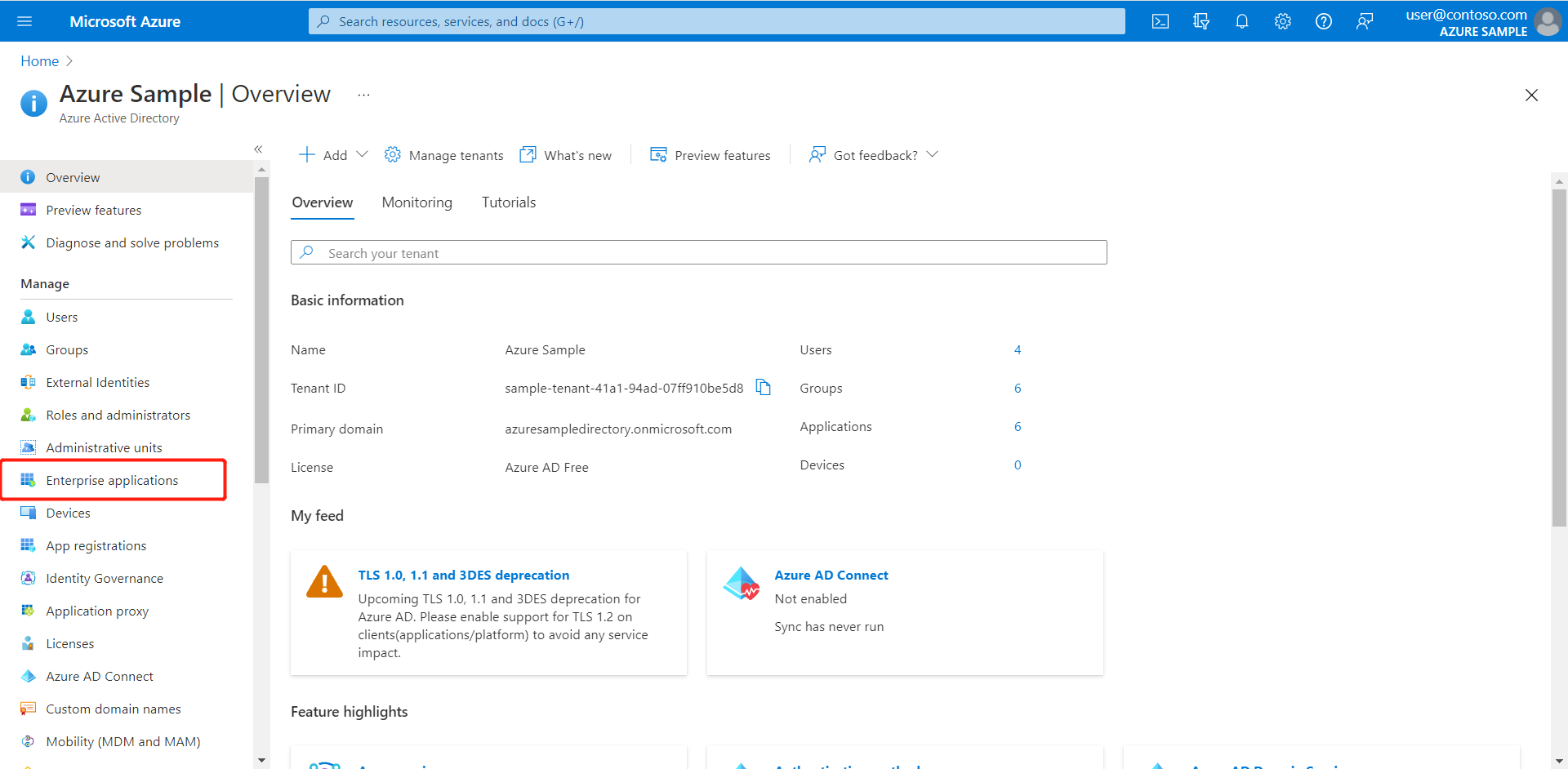Image resolution: width=1568 pixels, height=769 pixels.
Task: Copy the Tenant ID using the copy icon
Action: coord(764,387)
